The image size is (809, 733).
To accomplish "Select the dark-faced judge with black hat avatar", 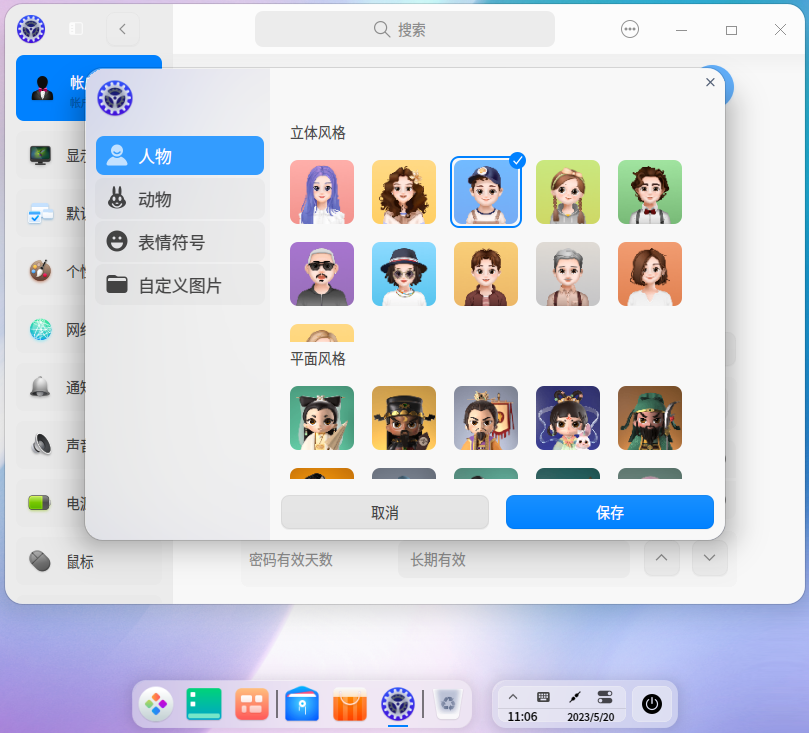I will click(x=404, y=418).
